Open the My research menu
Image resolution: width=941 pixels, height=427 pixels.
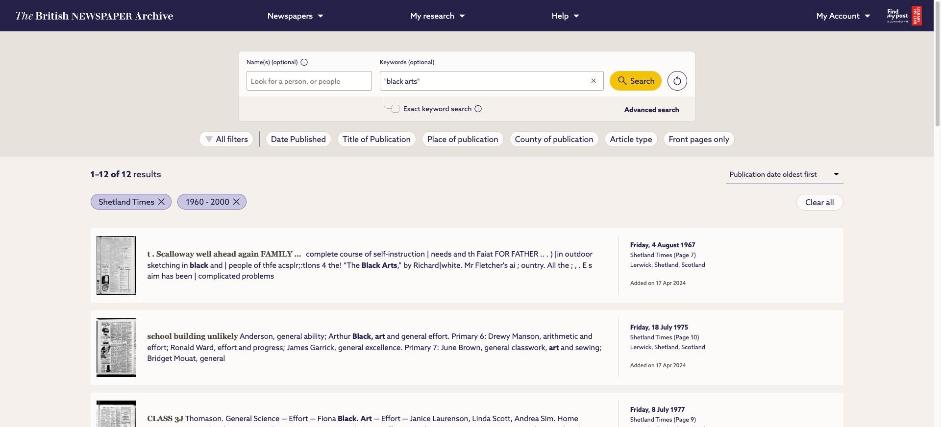tap(437, 16)
